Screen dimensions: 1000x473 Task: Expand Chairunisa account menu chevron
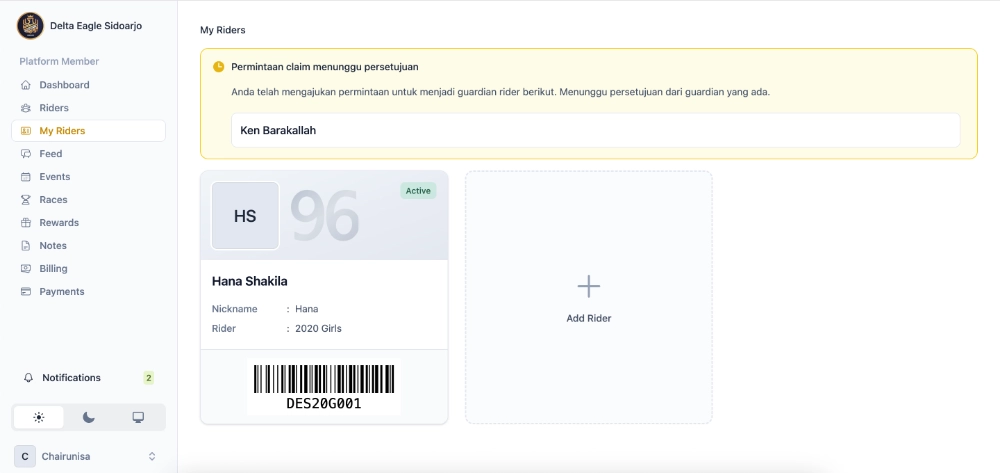152,456
